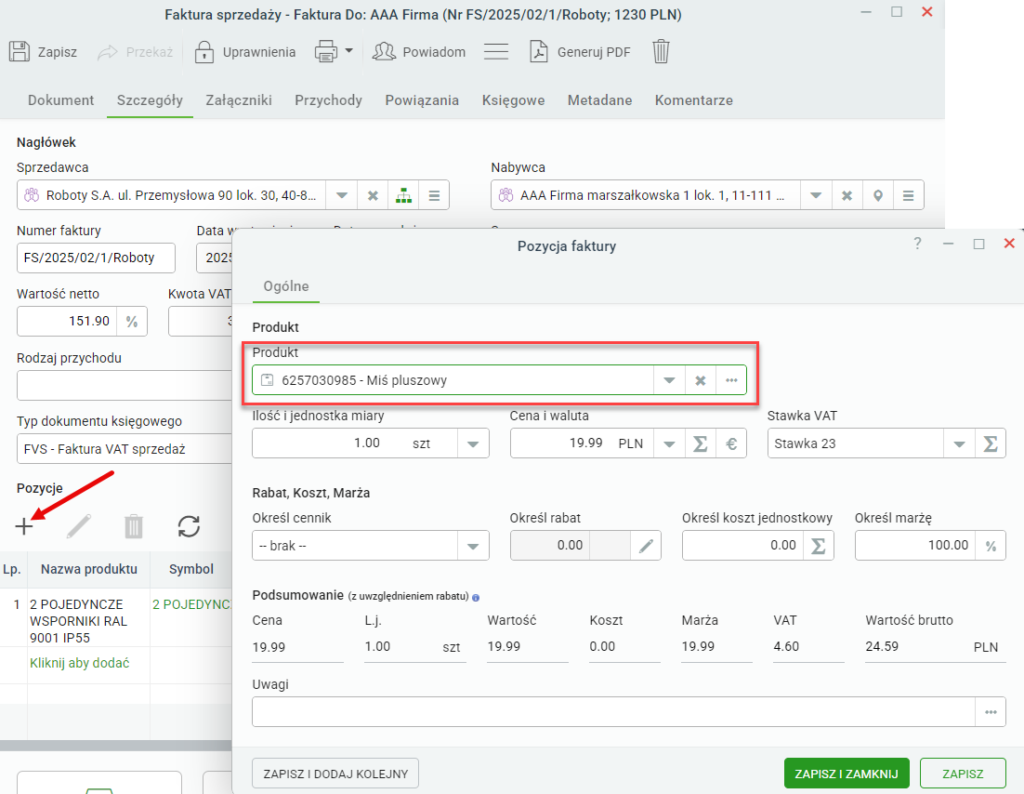Open the Przychody tab
The image size is (1024, 794).
pos(328,100)
